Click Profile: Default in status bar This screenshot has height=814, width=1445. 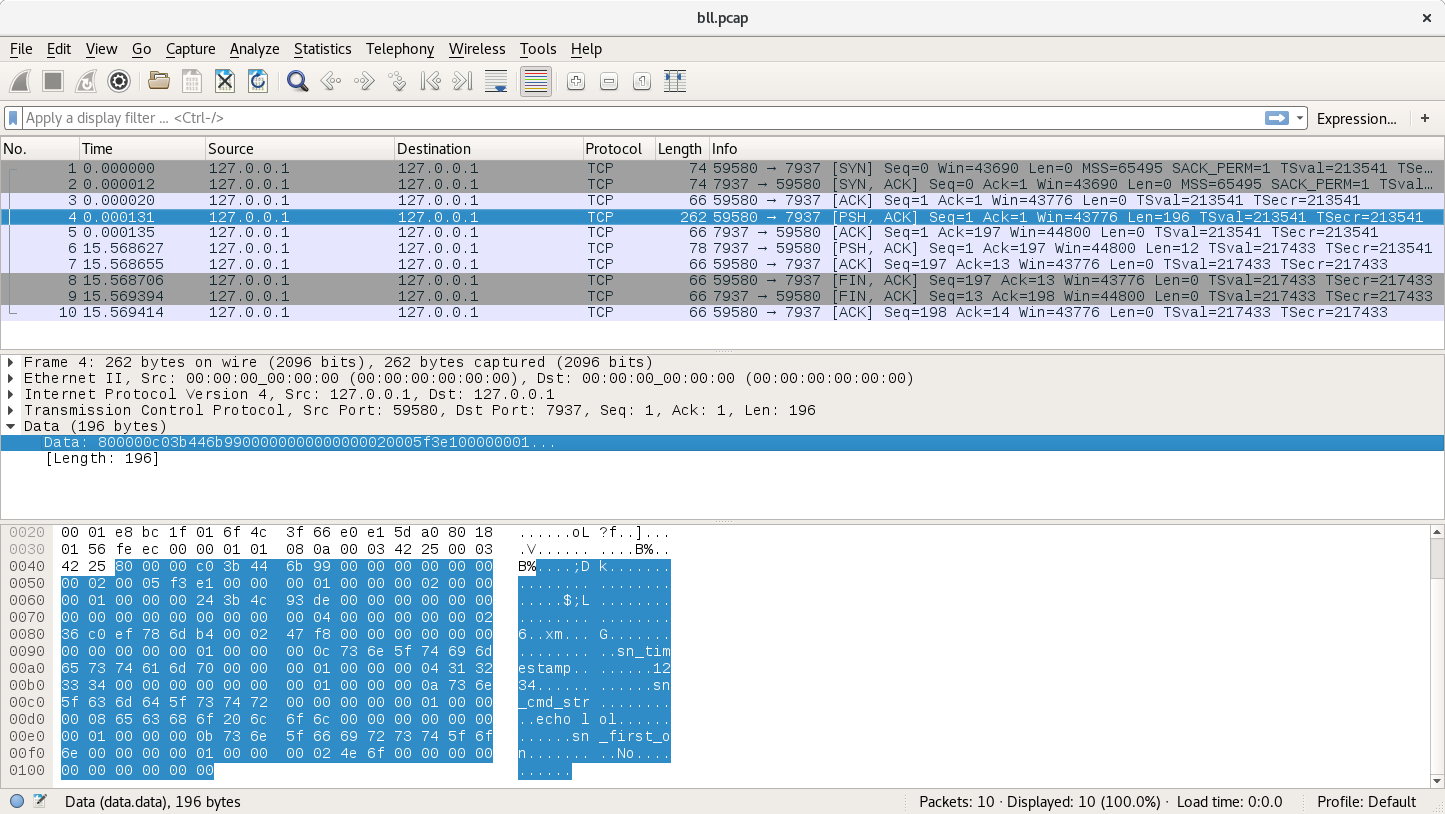tap(1366, 801)
